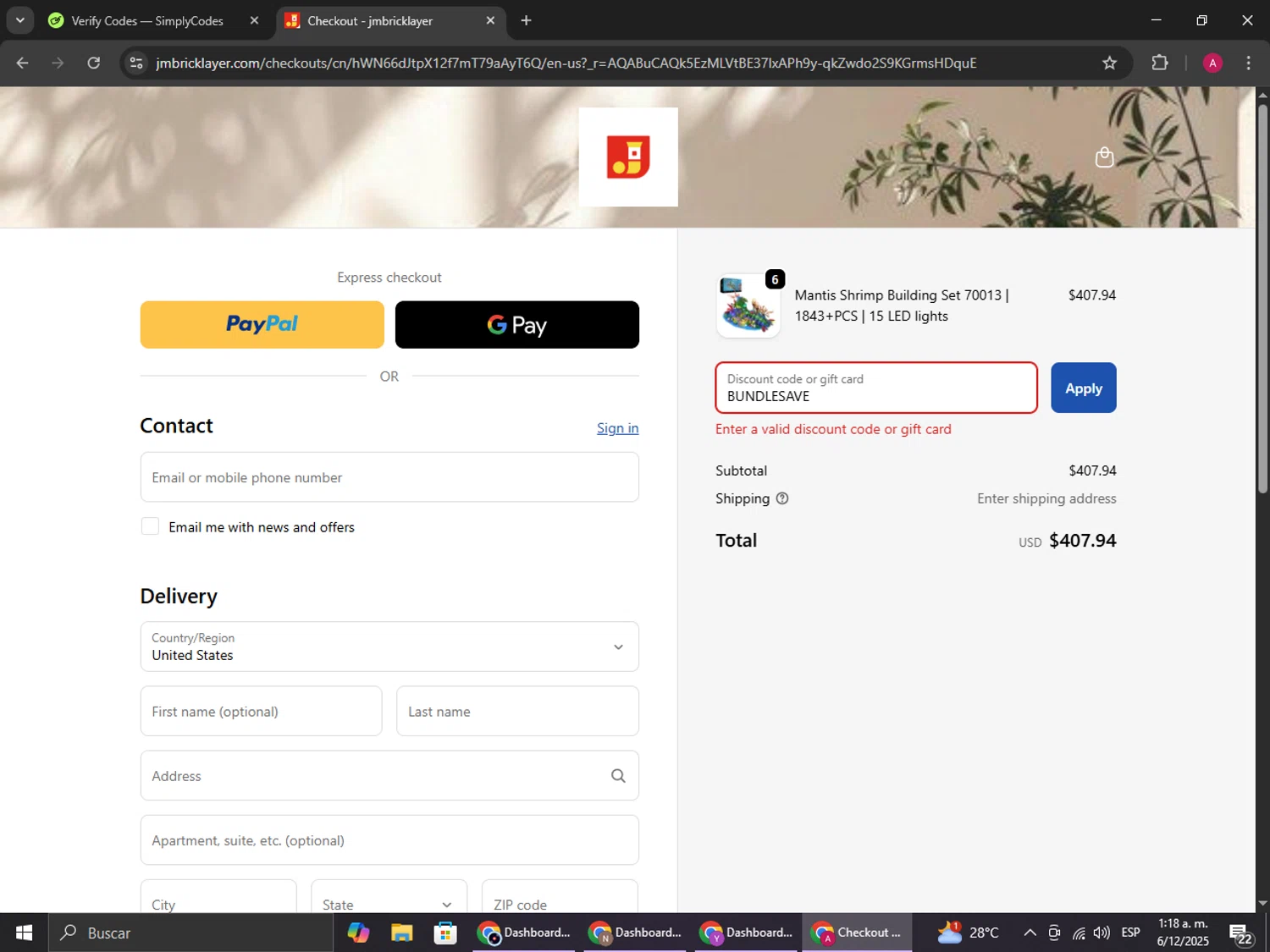The image size is (1270, 952).
Task: Open the network Wi-Fi tray icon
Action: pyautogui.click(x=1079, y=933)
